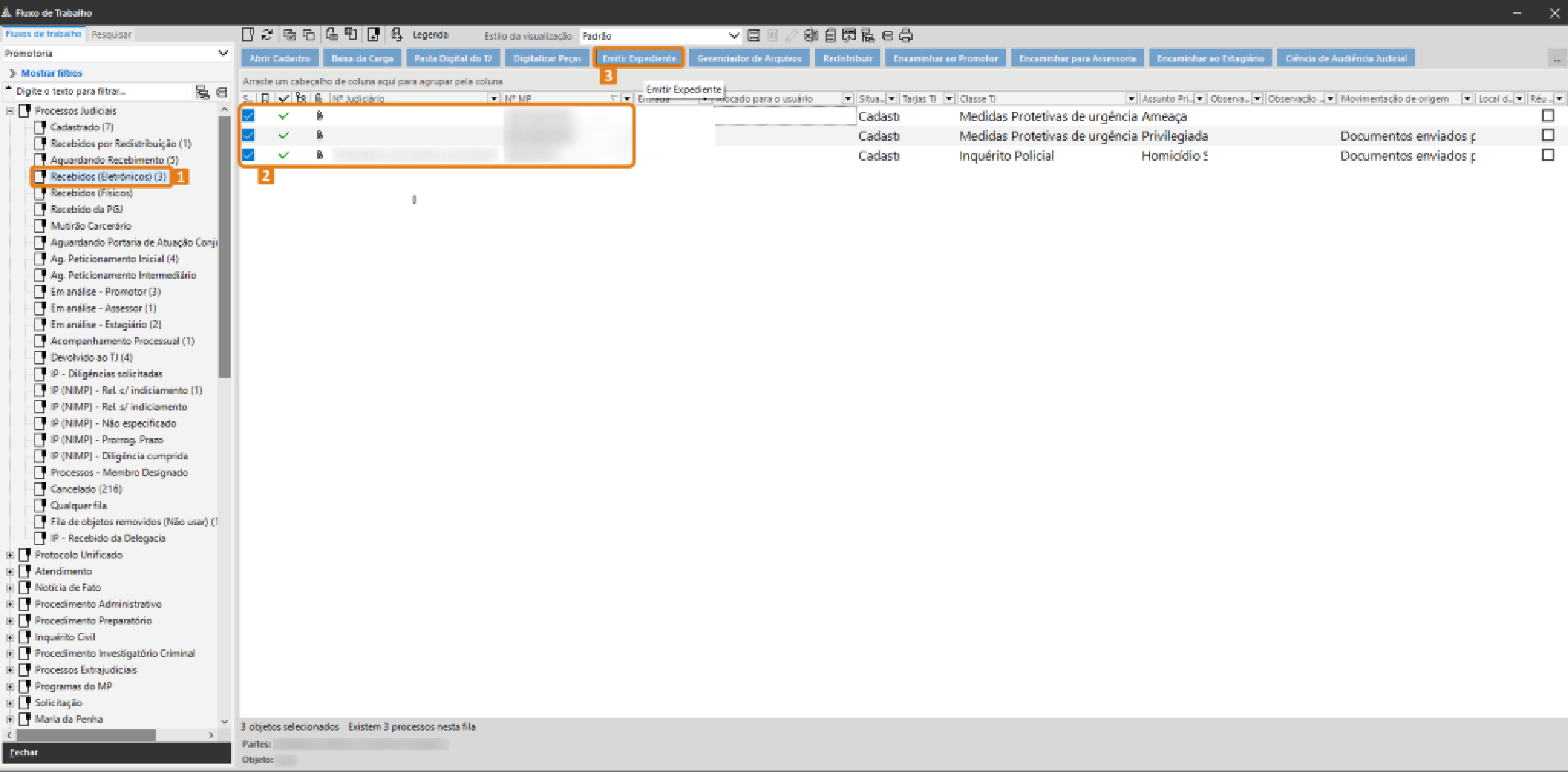Click the copy windows toolbar icon

click(309, 35)
